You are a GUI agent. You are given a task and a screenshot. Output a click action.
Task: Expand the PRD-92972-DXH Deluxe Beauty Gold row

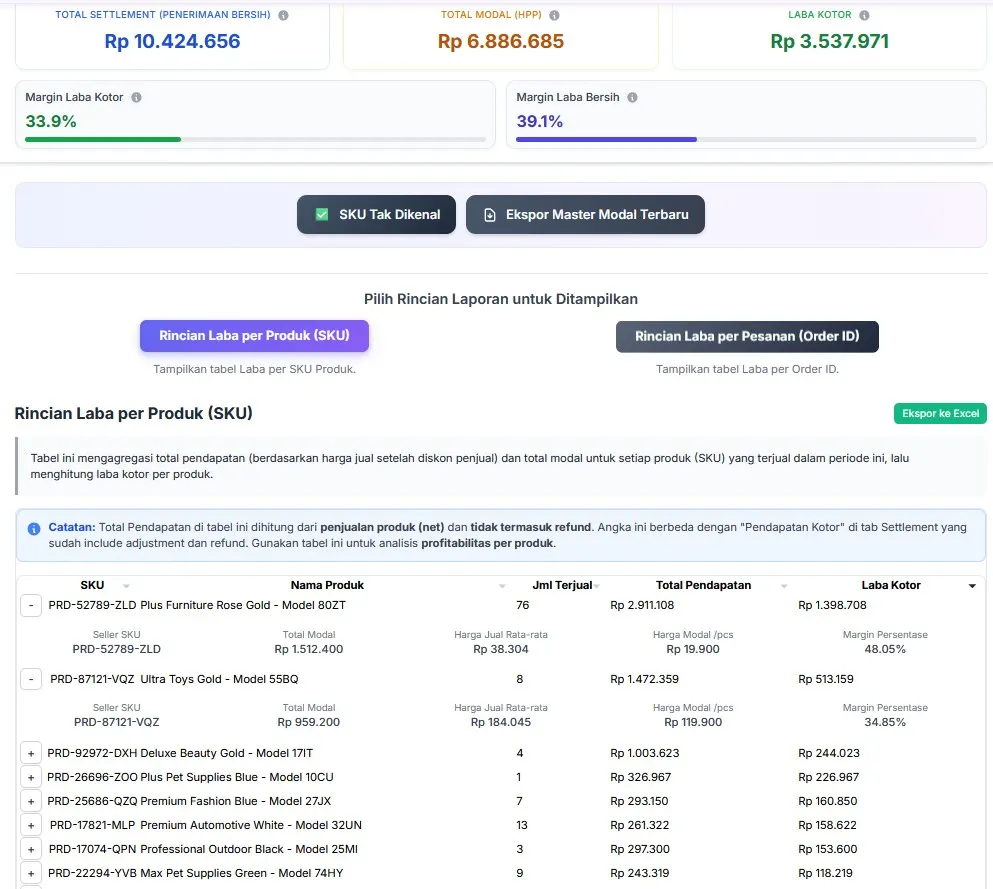pyautogui.click(x=31, y=754)
